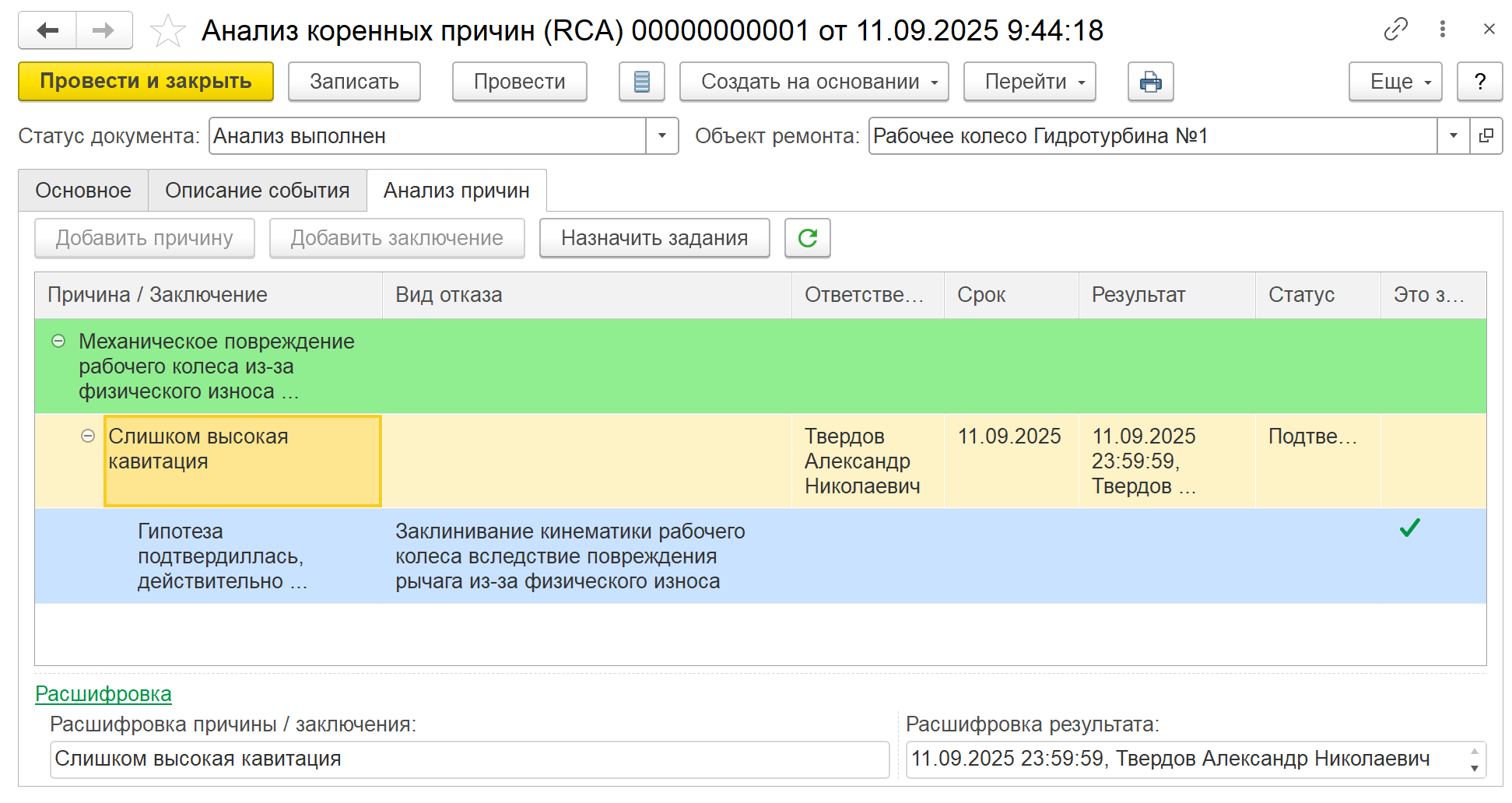
Task: Open the document report list icon
Action: coord(641,82)
